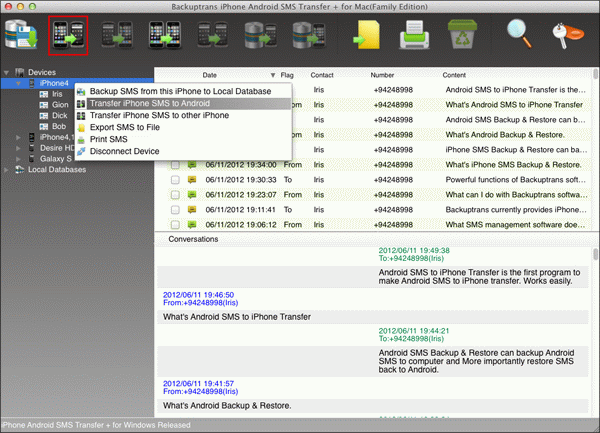
Task: Click the green message bubble at 19:34:00
Action: (x=192, y=165)
